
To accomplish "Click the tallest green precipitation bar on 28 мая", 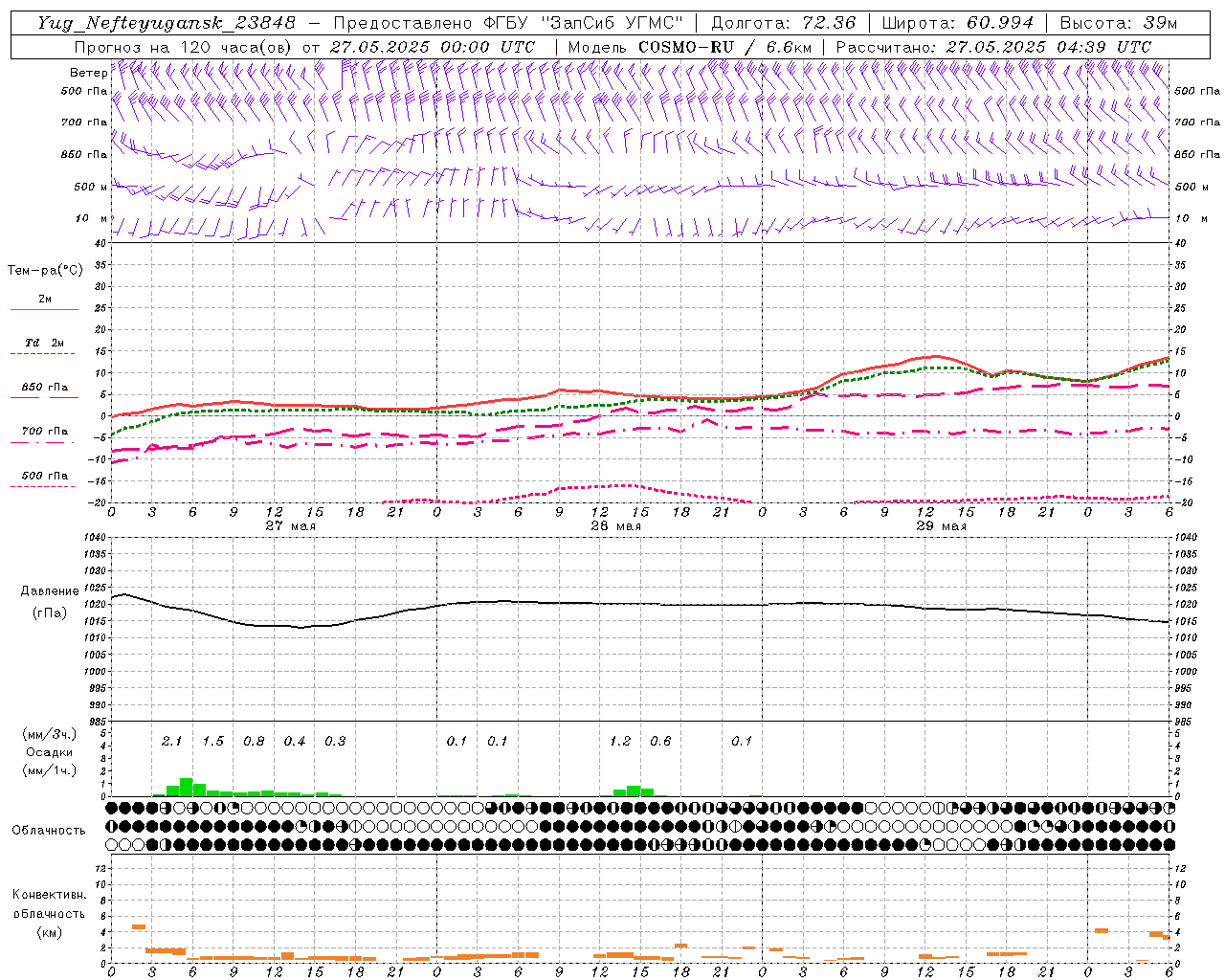I will [x=634, y=791].
